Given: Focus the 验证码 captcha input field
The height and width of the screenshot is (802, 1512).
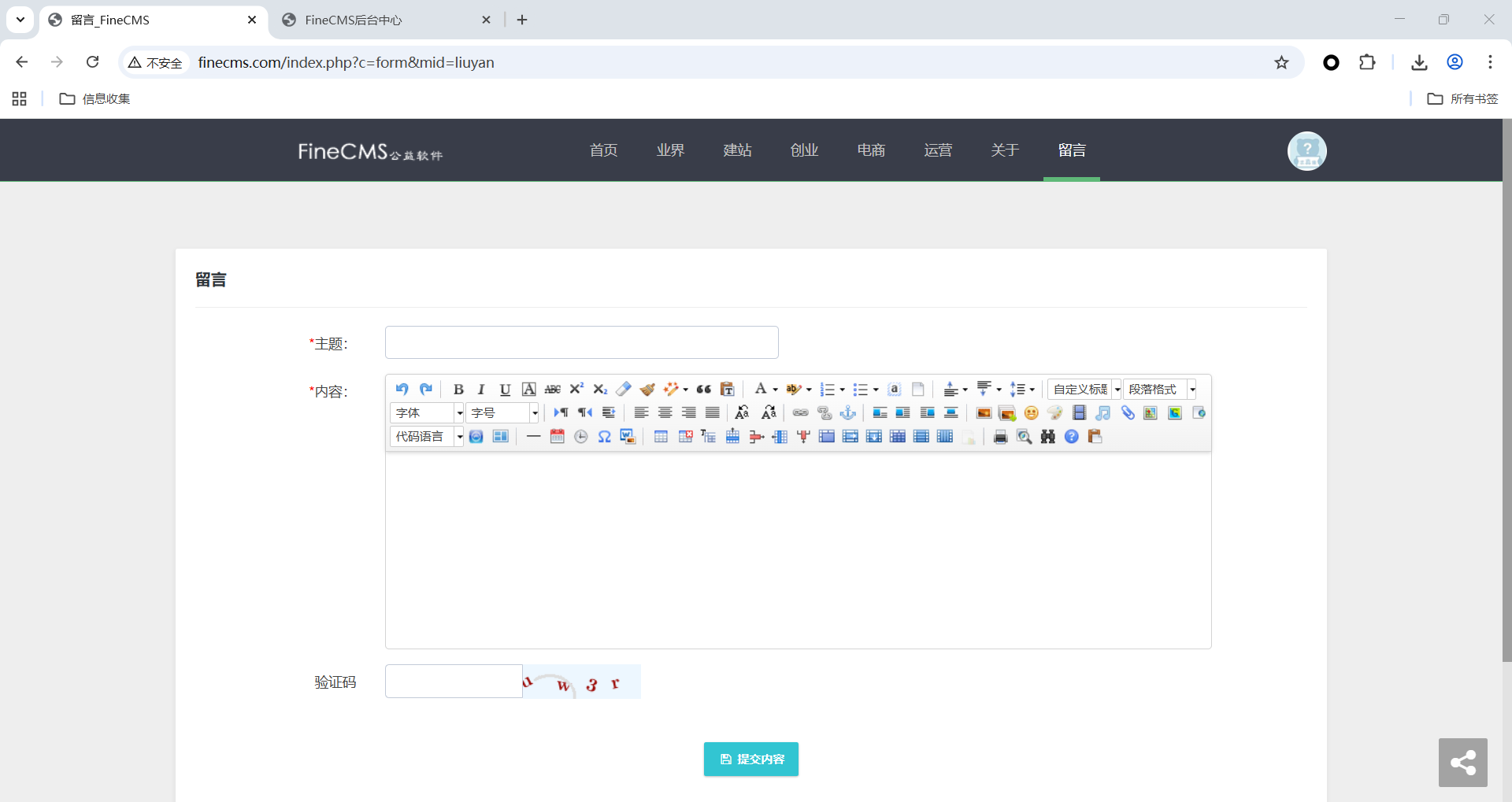Looking at the screenshot, I should pos(454,682).
